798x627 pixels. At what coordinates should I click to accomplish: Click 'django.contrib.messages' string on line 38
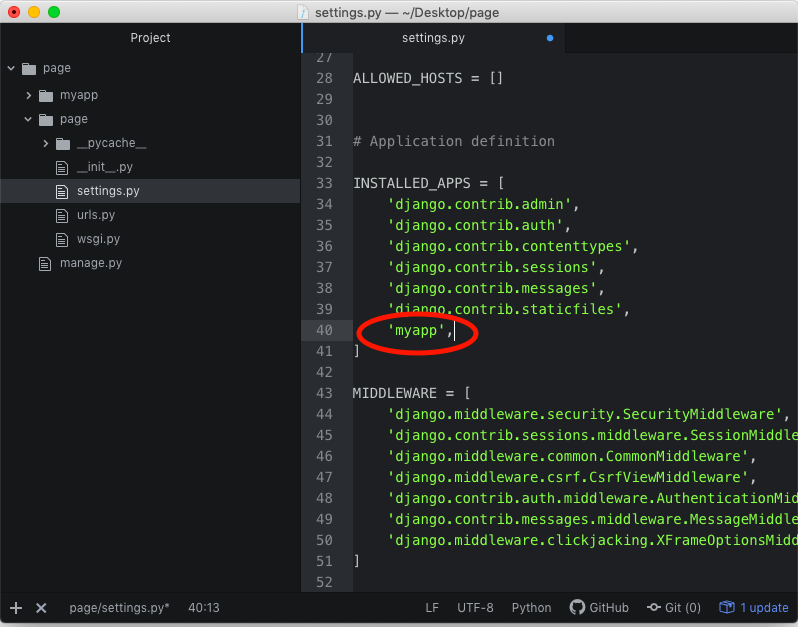click(492, 289)
